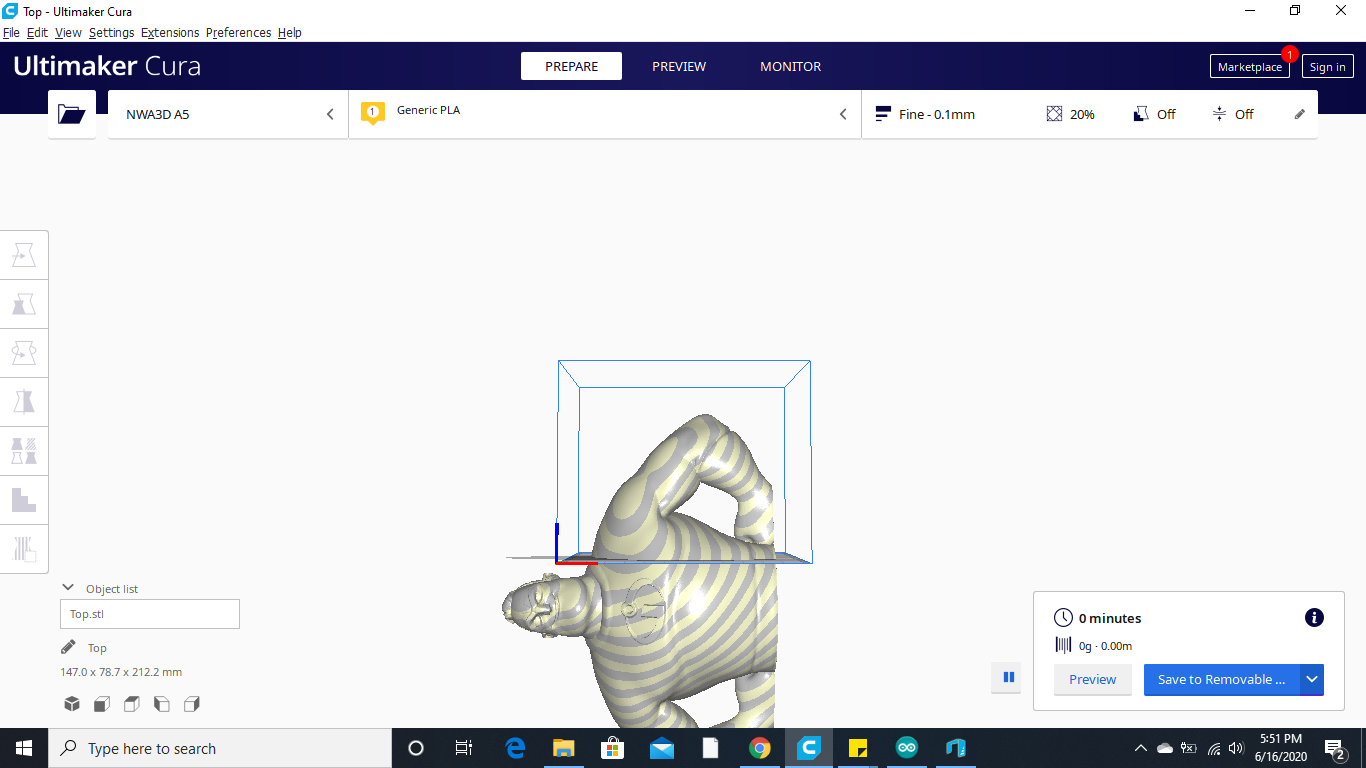Open the Marketplace
1366x768 pixels.
(1249, 66)
